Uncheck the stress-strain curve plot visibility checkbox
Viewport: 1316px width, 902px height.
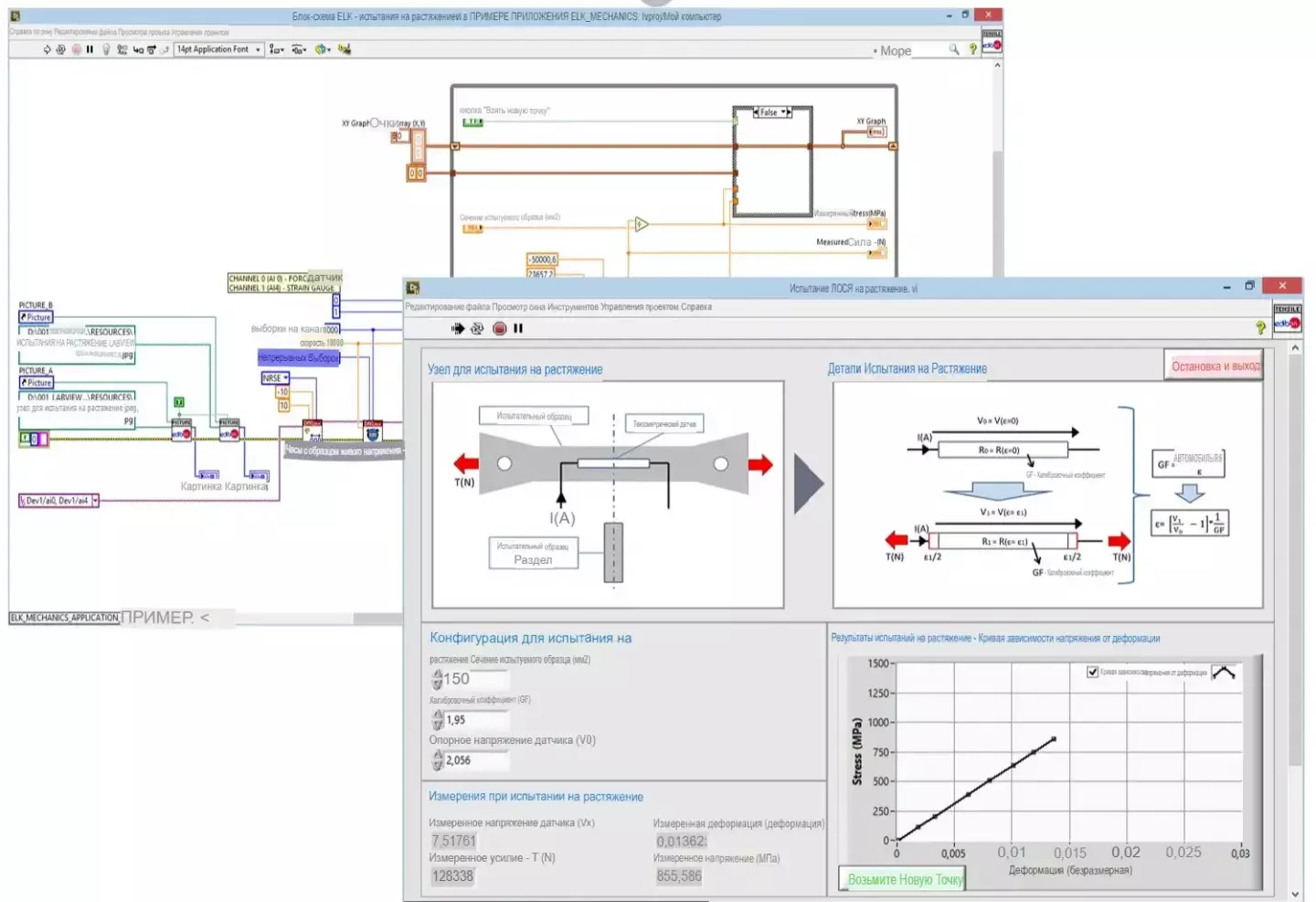click(1092, 672)
